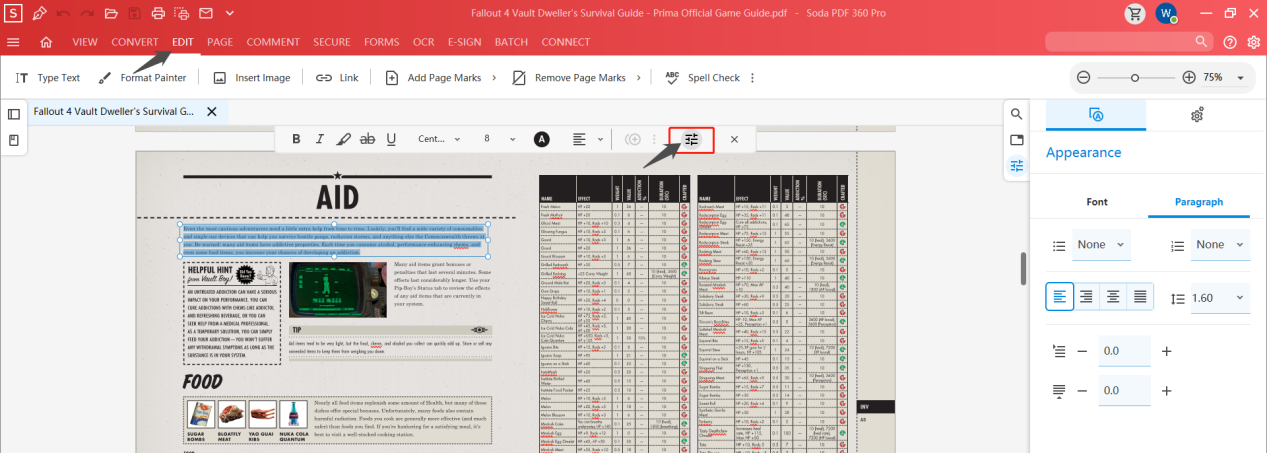Screen dimensions: 1267x453
Task: Open the line spacing 1.60 dropdown
Action: 1221,297
